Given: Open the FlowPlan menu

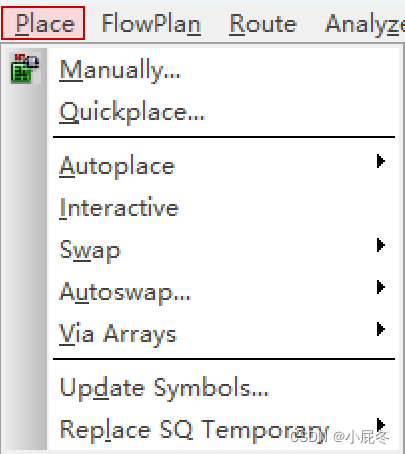Looking at the screenshot, I should pos(151,24).
